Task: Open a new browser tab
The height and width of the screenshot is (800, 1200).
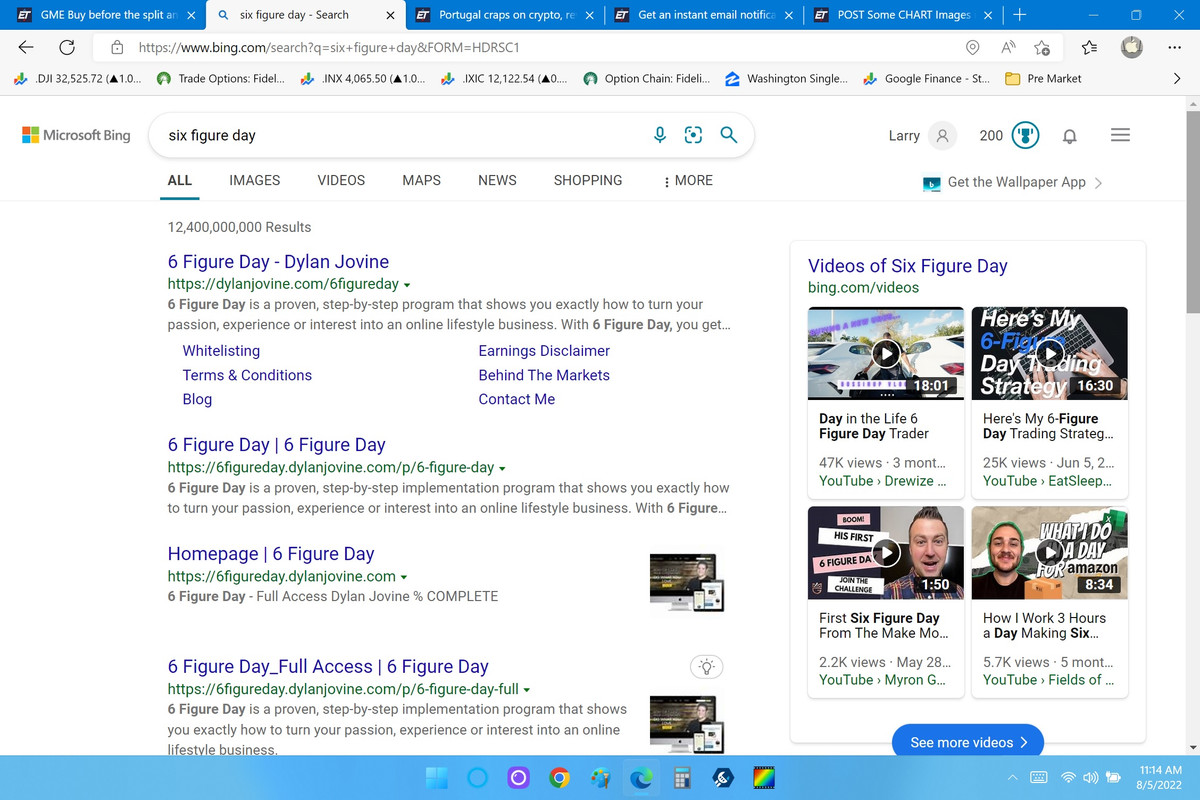Action: 1019,15
